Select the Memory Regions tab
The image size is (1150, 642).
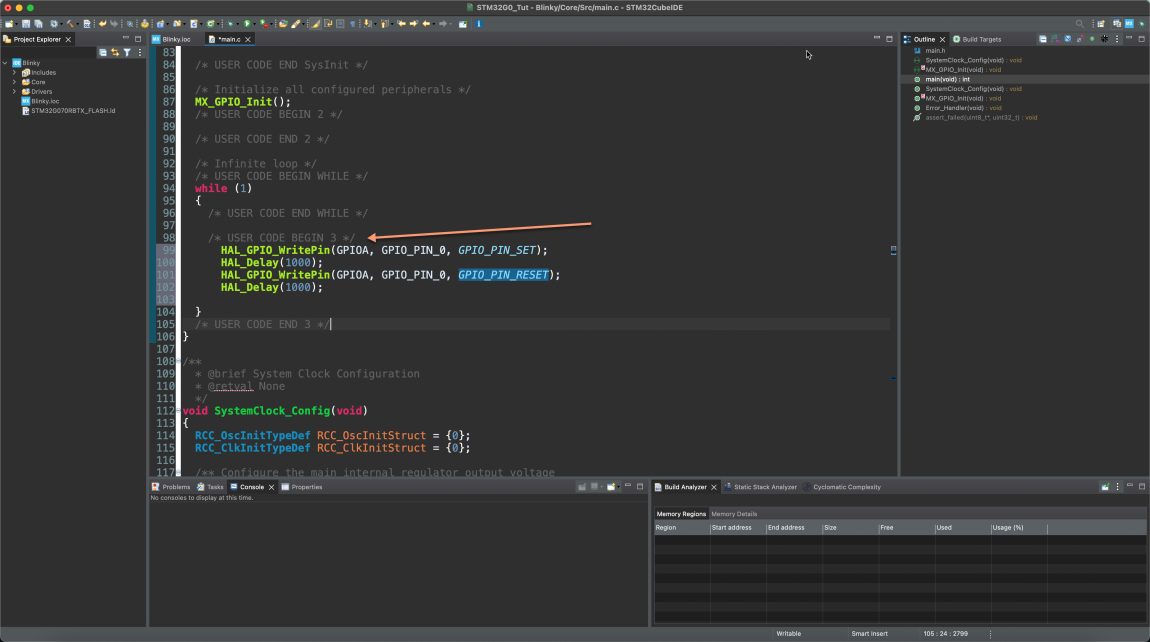681,514
